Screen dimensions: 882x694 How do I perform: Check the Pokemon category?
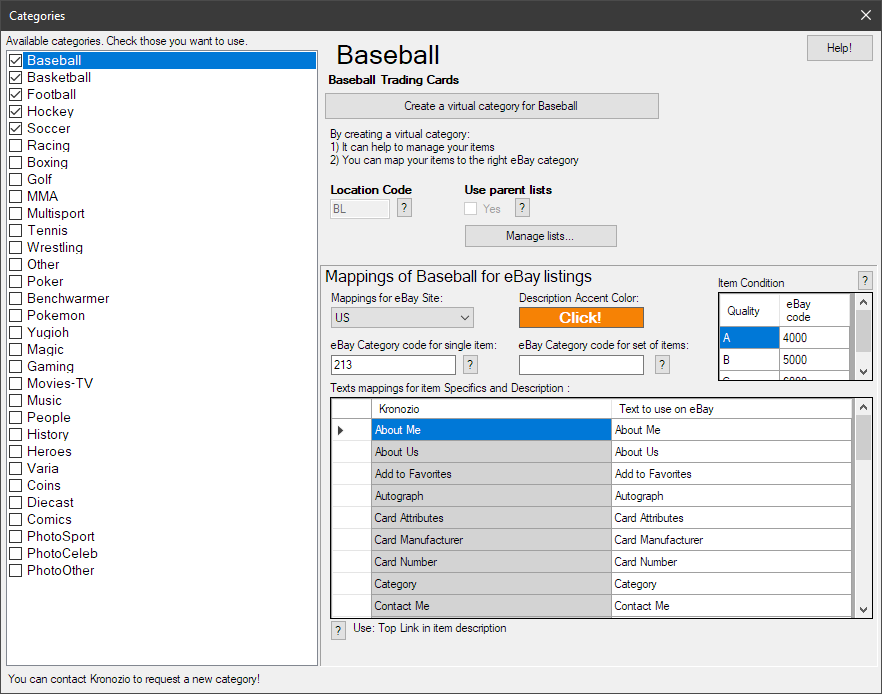(16, 316)
